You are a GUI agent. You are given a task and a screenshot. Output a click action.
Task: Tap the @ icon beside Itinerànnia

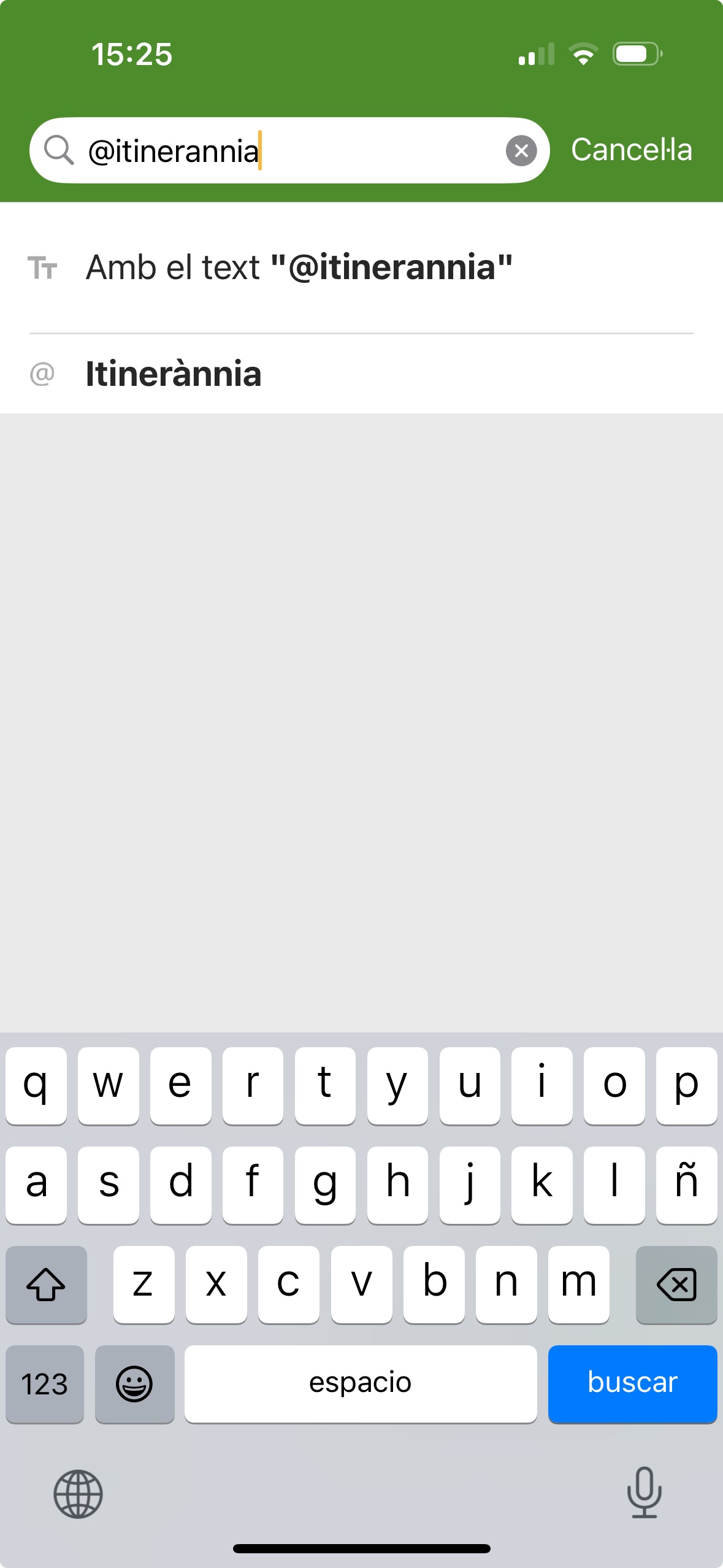(42, 374)
